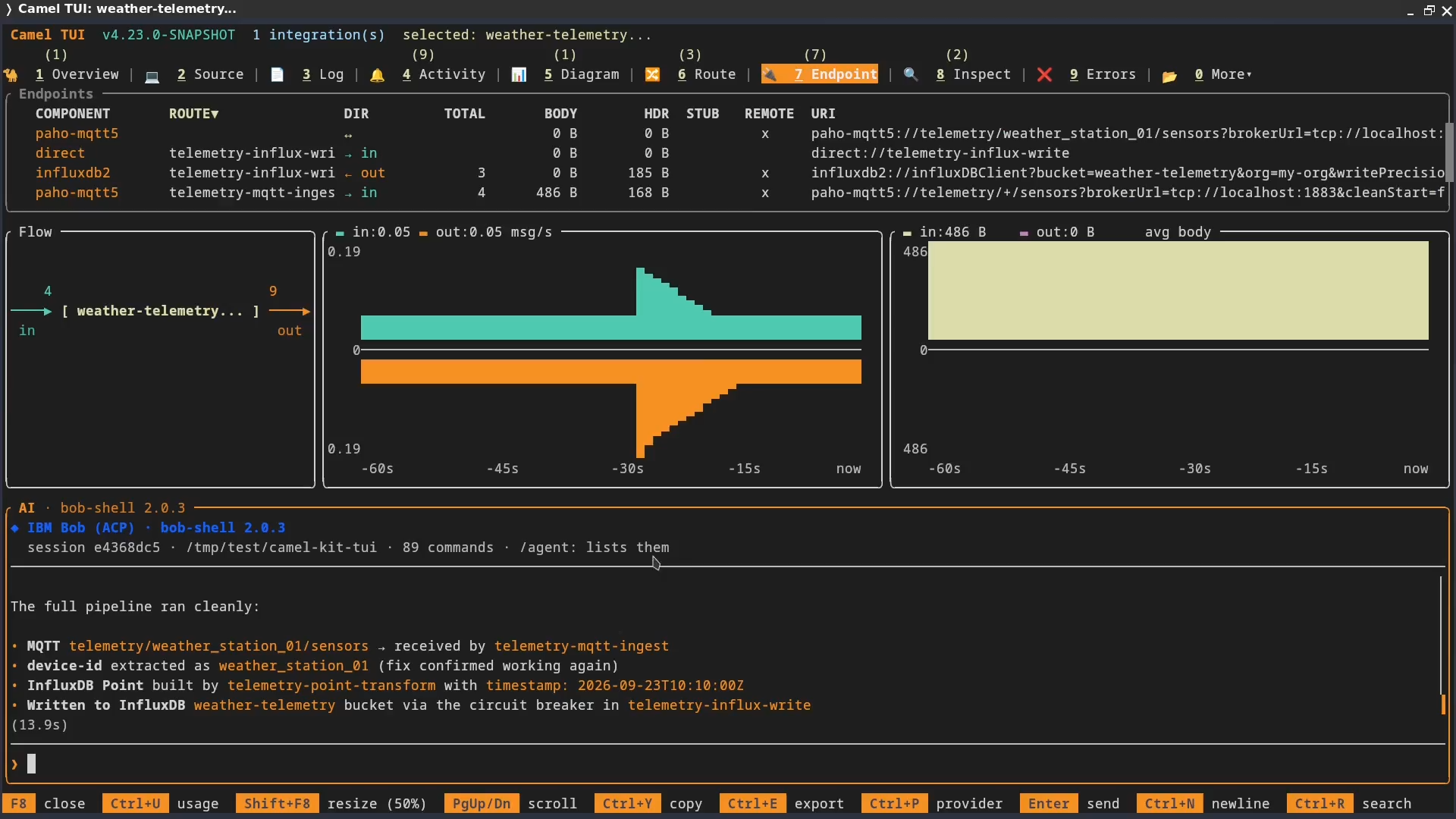Click the Ctrl+U usage shortcut

pyautogui.click(x=161, y=804)
